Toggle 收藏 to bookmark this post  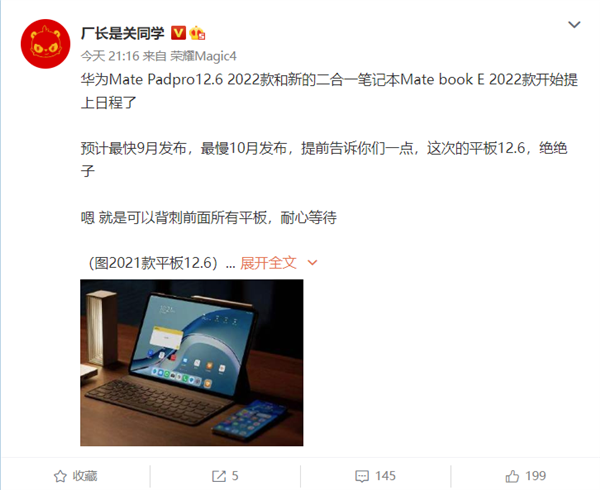pyautogui.click(x=75, y=476)
